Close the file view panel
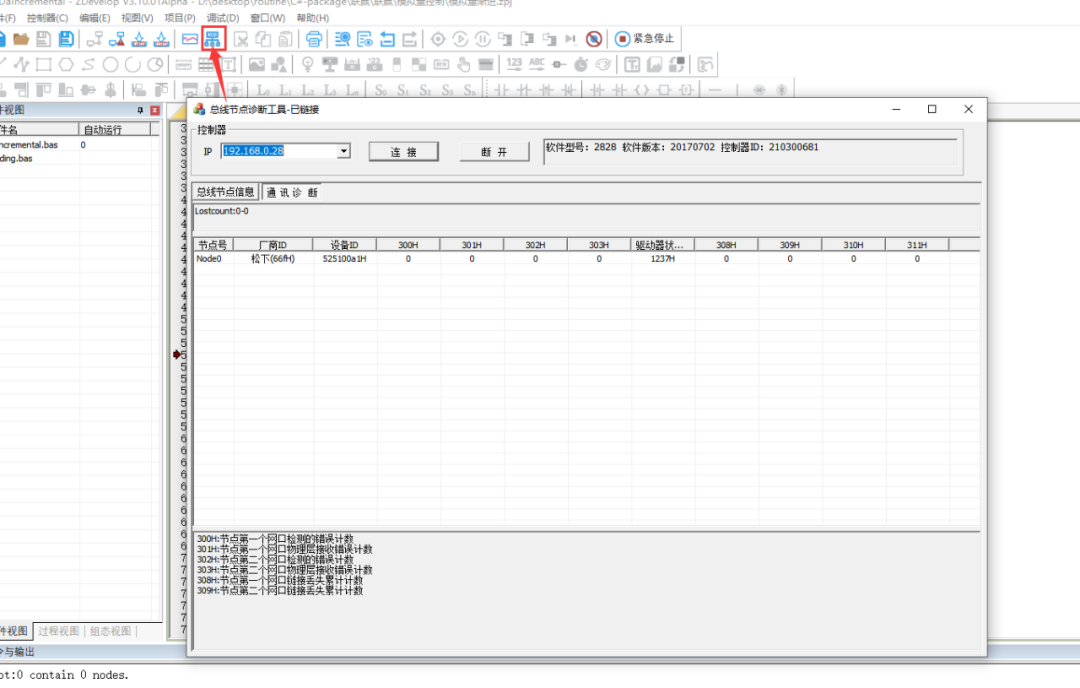 click(155, 110)
